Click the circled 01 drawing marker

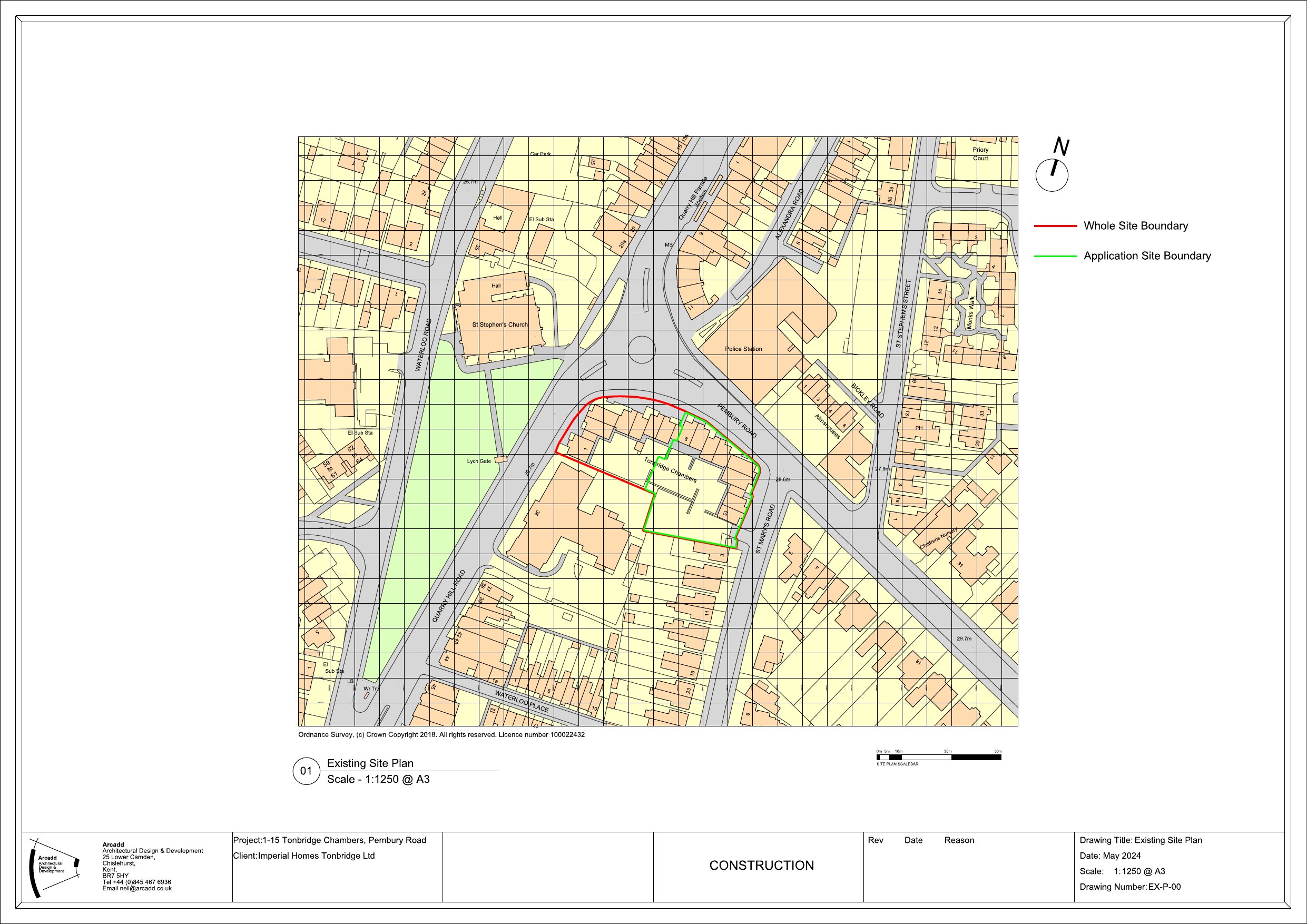306,771
